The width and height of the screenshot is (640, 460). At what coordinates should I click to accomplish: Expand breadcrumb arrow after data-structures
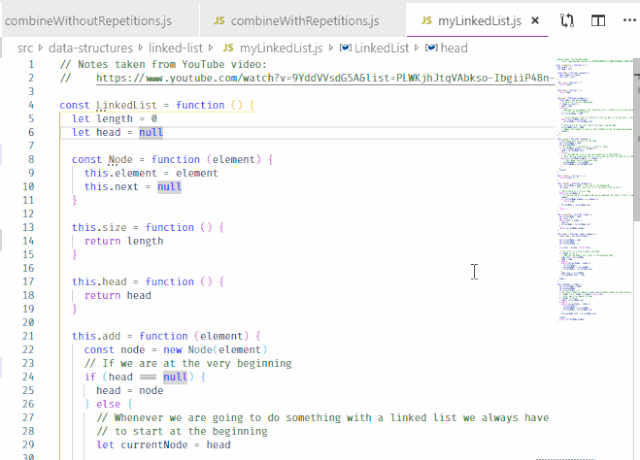point(140,48)
